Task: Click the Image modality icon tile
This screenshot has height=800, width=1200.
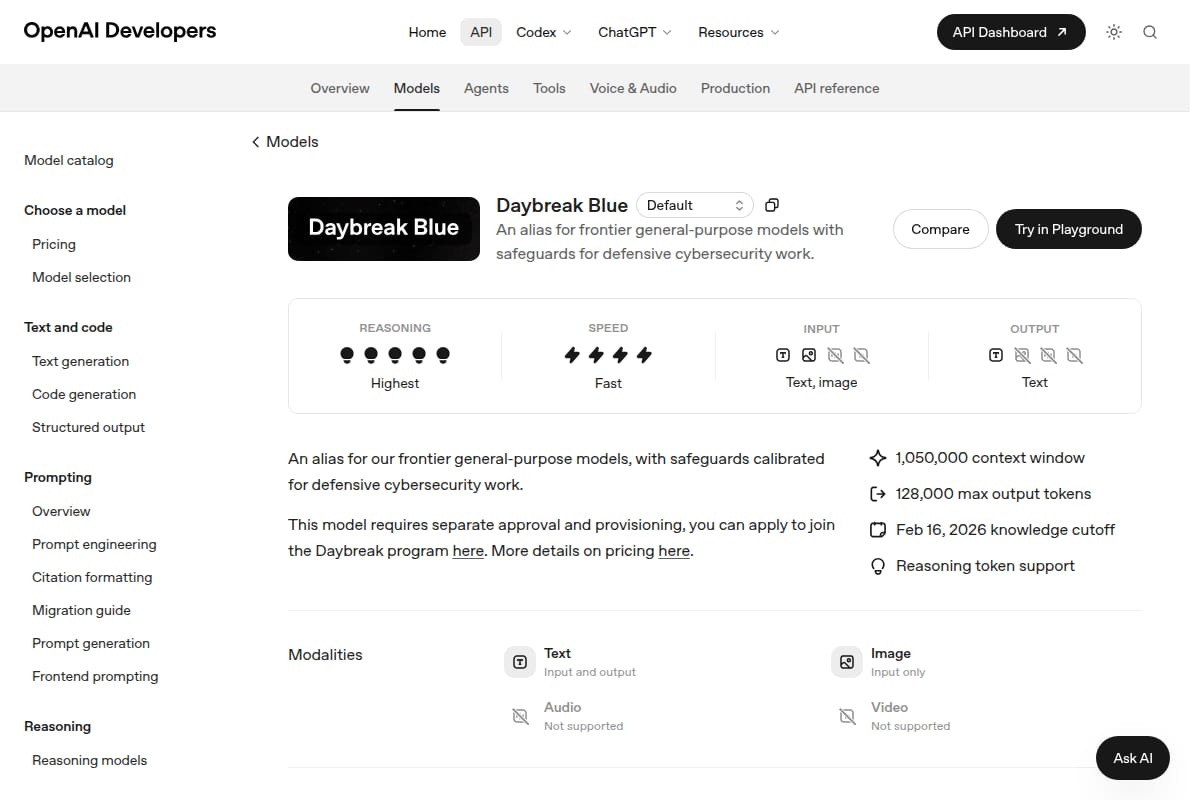Action: tap(847, 662)
